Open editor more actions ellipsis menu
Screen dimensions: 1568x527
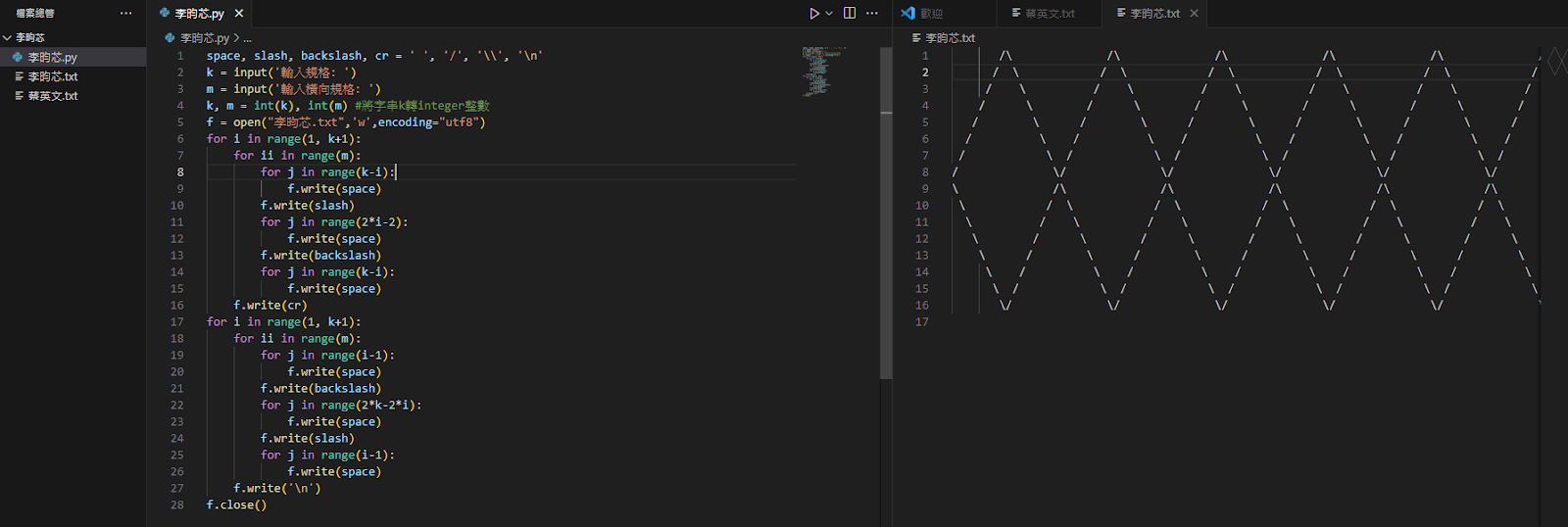click(872, 14)
